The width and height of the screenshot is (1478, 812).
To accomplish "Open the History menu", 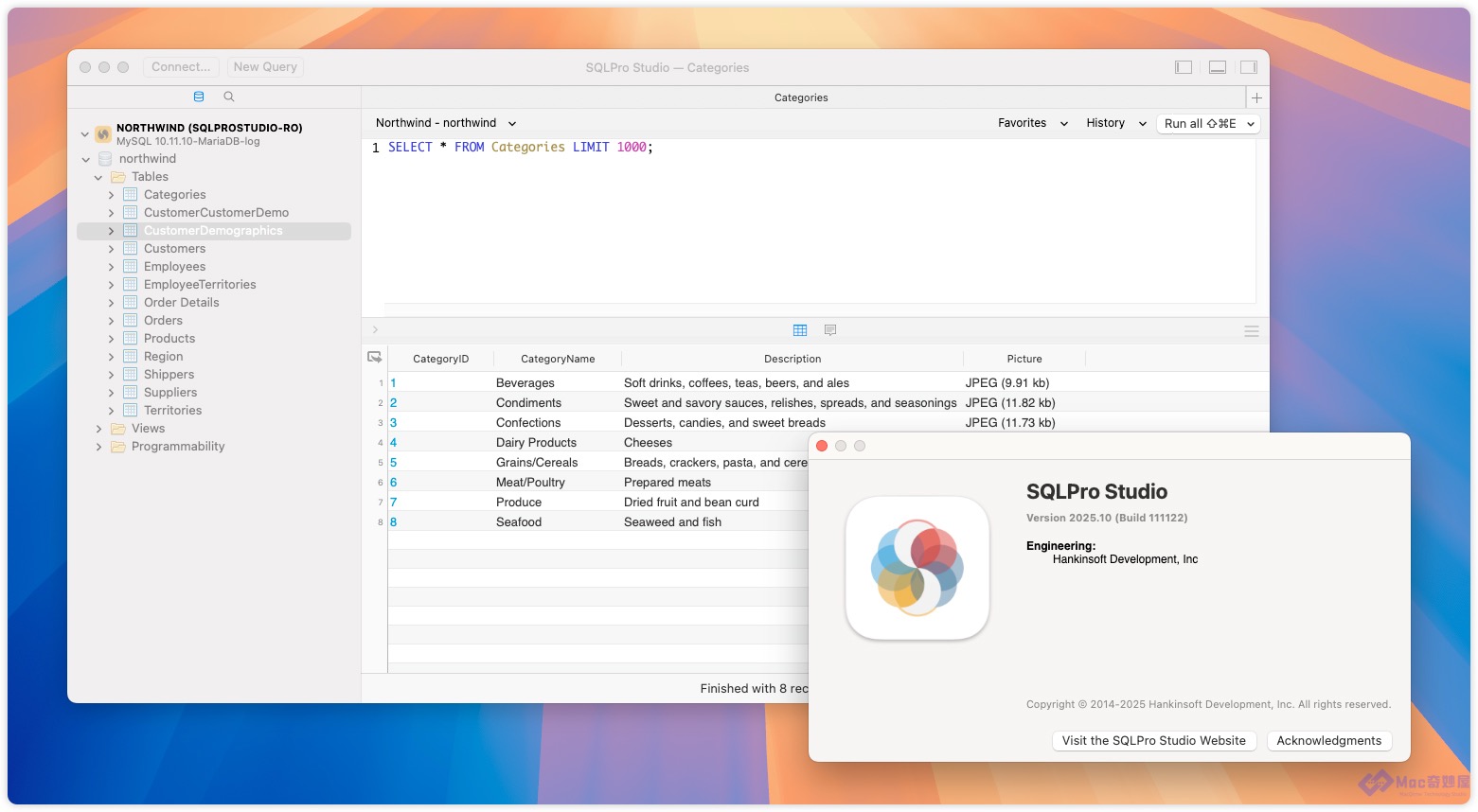I will (1115, 123).
